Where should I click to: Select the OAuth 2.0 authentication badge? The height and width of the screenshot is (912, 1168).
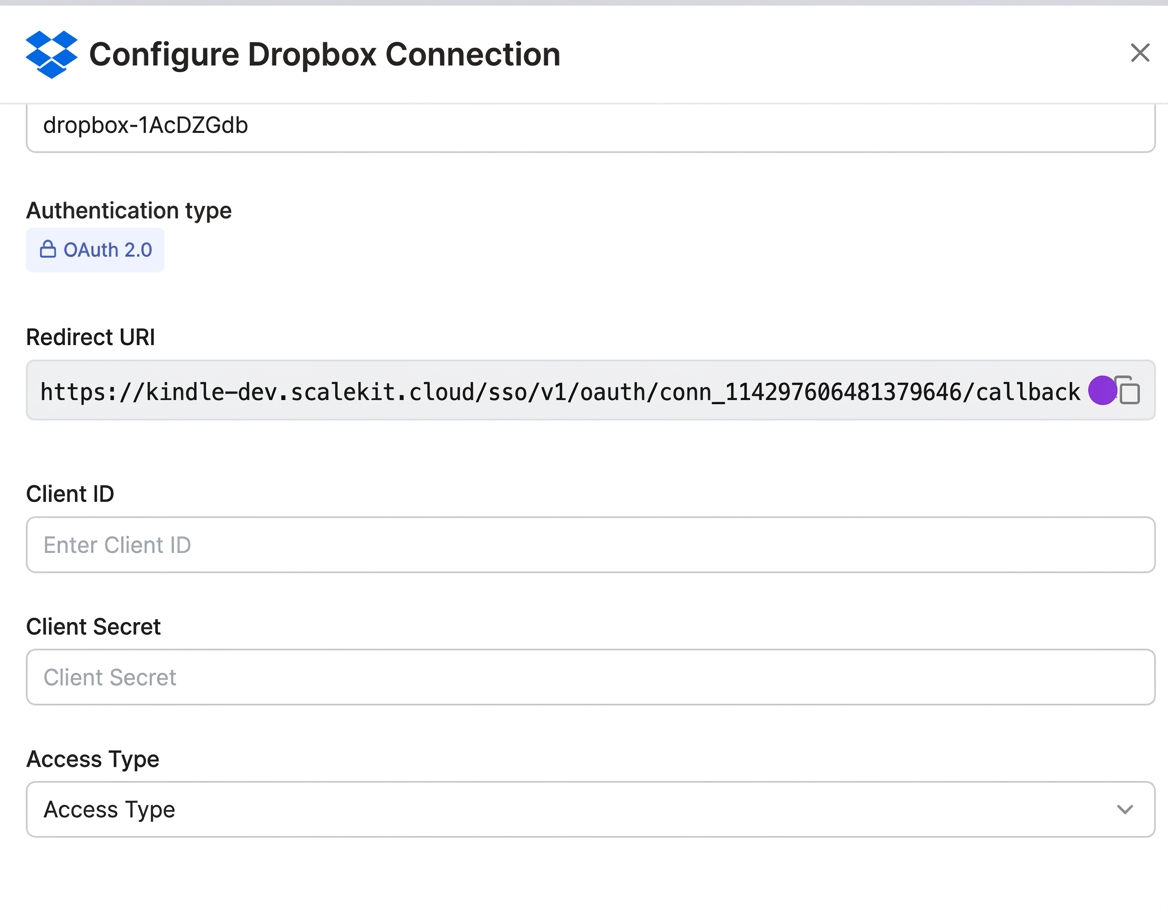pos(95,249)
